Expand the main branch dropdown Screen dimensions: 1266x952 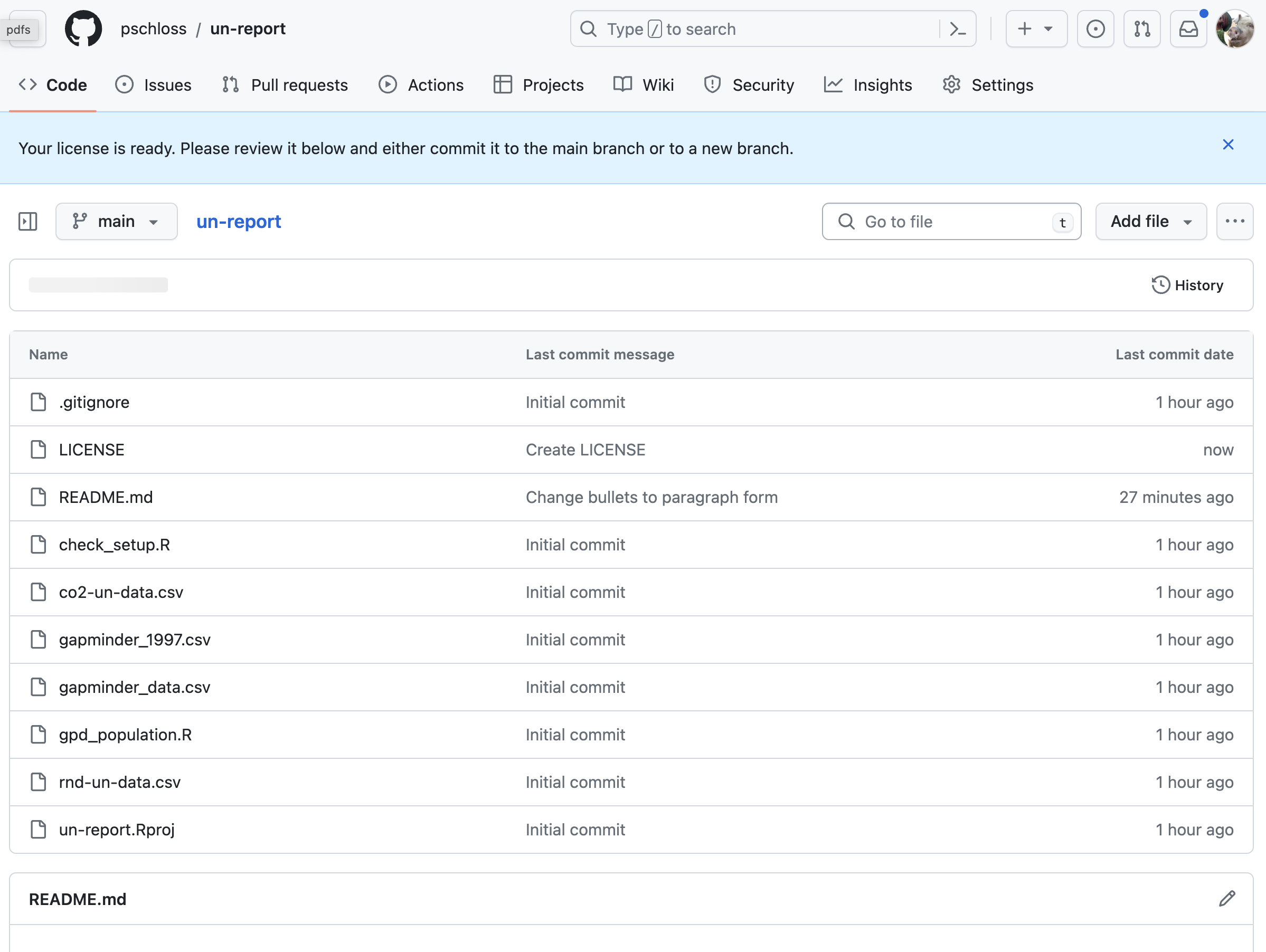pyautogui.click(x=116, y=222)
